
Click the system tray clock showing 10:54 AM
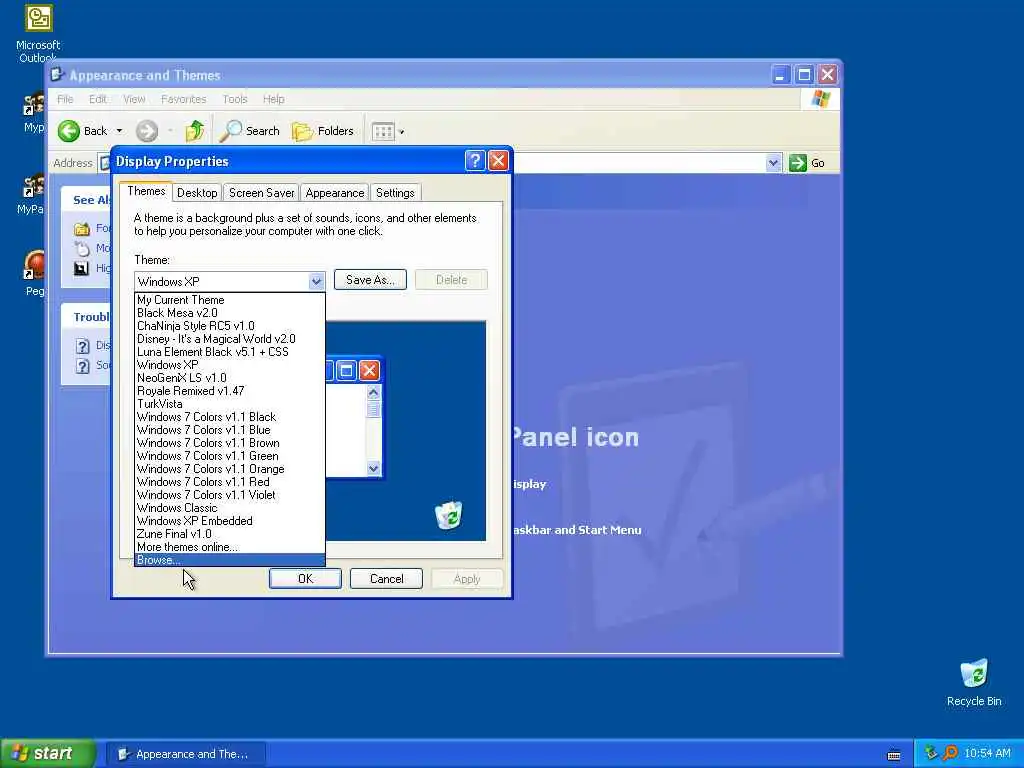tap(987, 754)
